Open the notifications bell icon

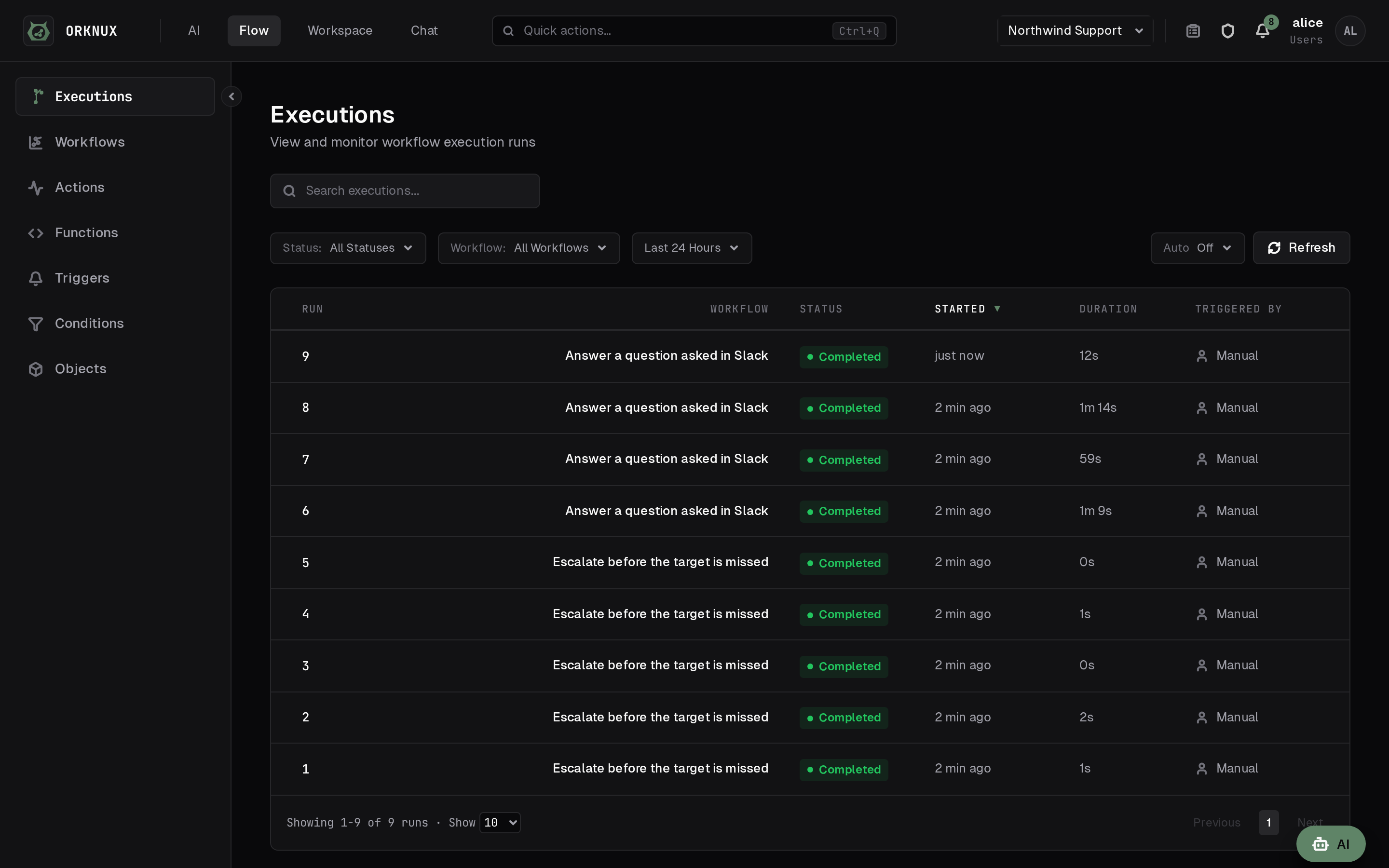click(x=1262, y=31)
